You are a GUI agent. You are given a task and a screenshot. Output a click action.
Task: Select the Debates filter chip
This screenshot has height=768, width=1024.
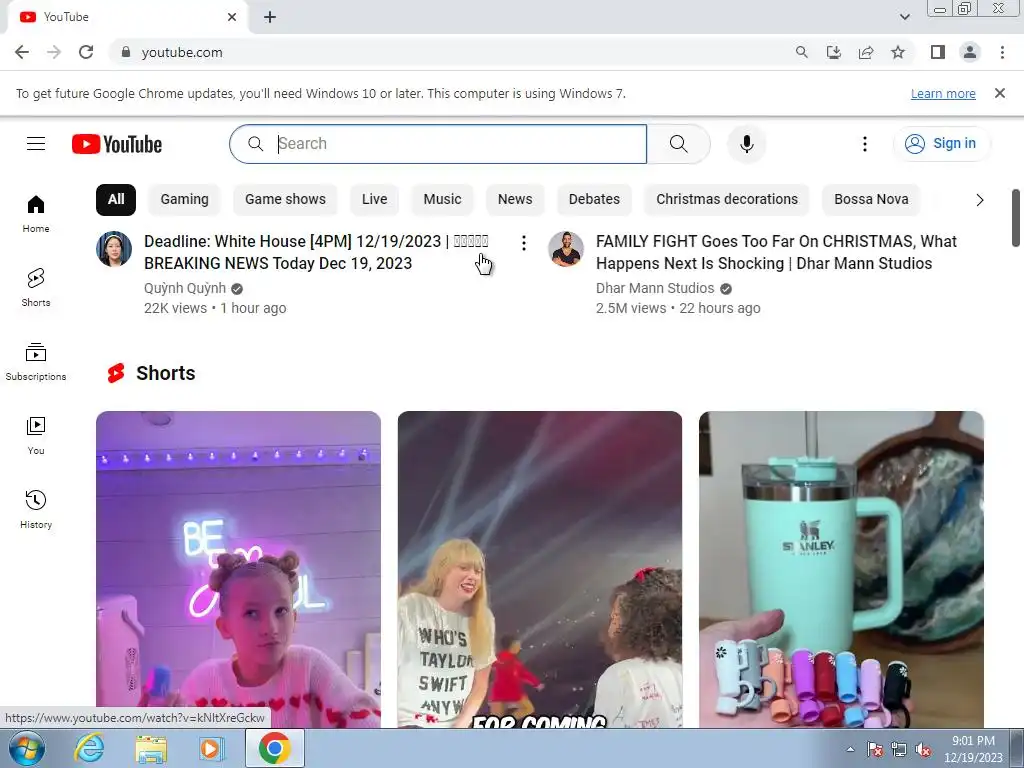(x=594, y=200)
